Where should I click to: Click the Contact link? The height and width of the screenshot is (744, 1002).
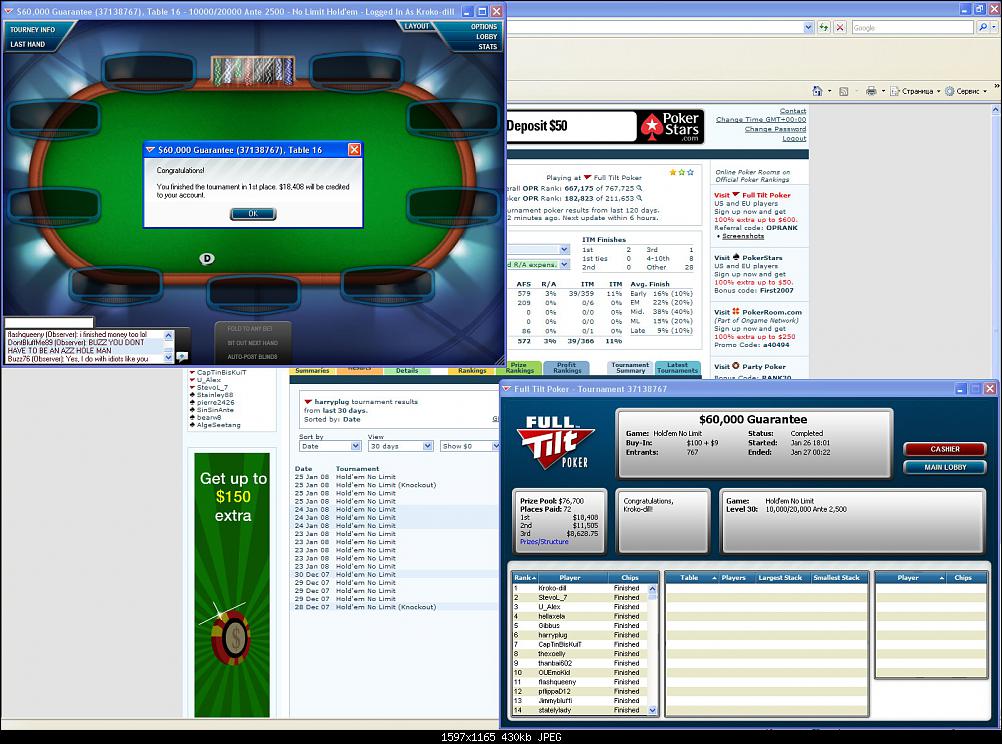coord(793,111)
